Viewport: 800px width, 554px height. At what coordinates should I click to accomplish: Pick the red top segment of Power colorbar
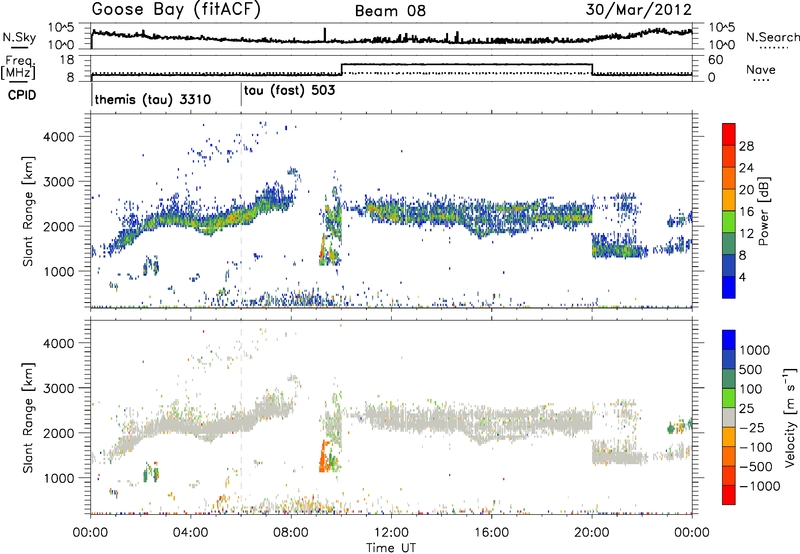[x=729, y=134]
